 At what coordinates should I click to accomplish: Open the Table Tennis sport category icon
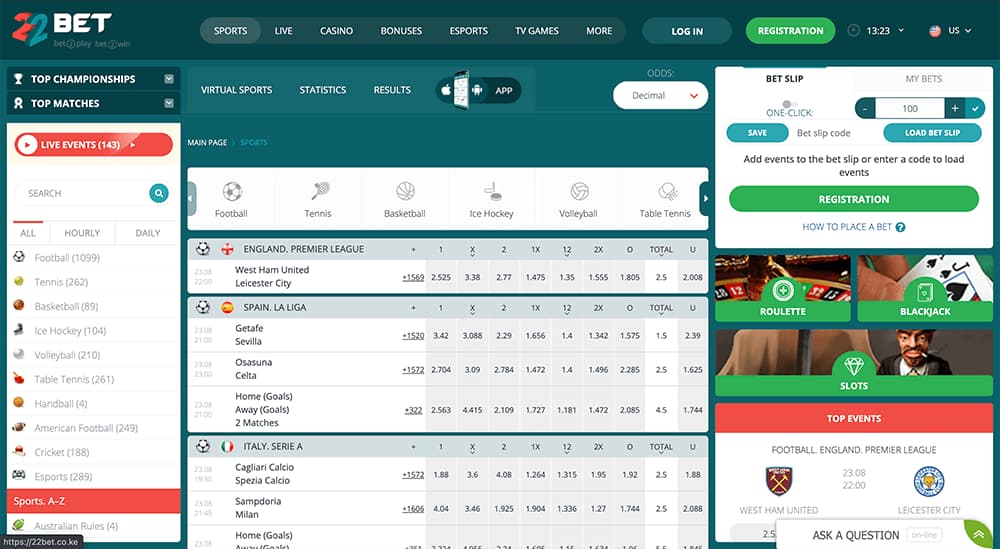click(666, 191)
